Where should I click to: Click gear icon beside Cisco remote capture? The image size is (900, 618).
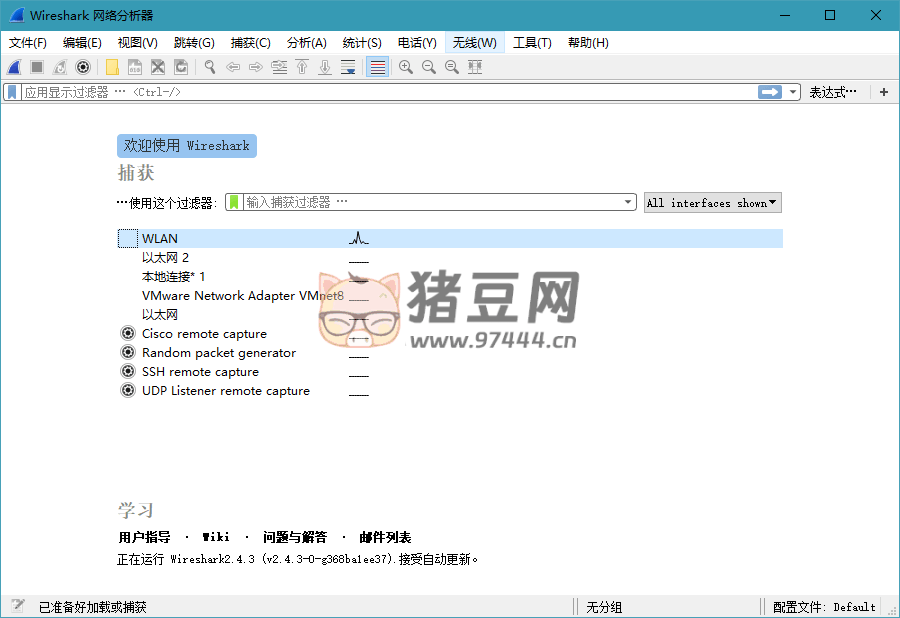tap(127, 333)
